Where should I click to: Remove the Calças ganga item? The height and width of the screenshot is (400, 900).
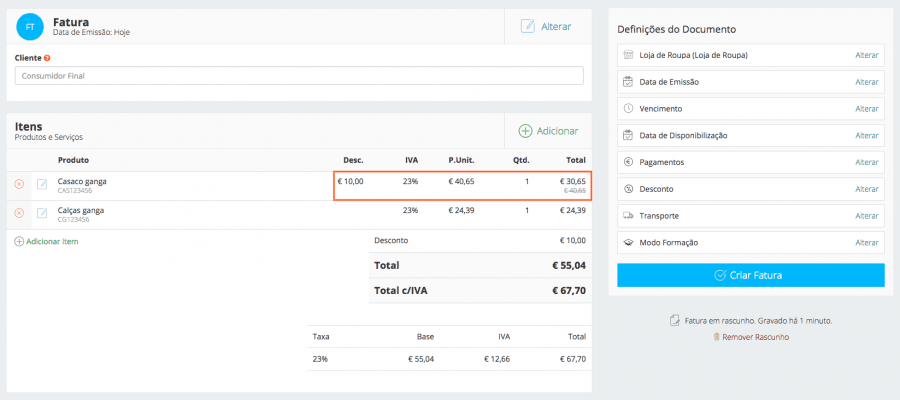tap(19, 213)
